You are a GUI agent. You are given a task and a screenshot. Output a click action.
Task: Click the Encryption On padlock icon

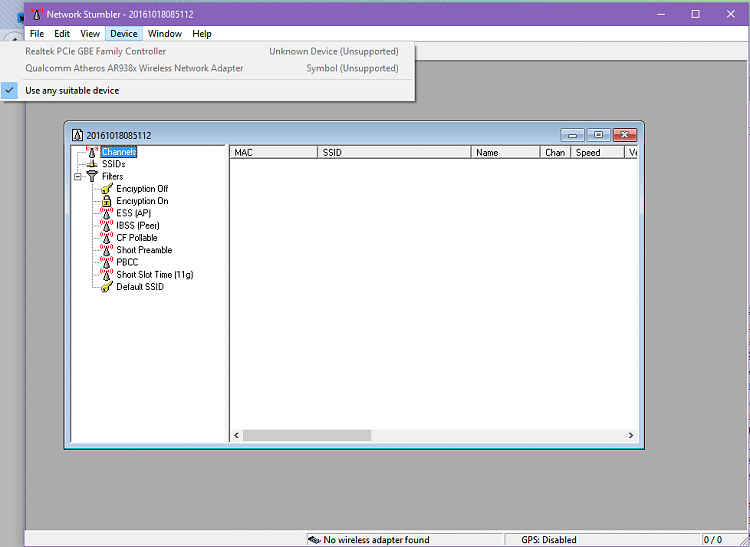(x=107, y=201)
